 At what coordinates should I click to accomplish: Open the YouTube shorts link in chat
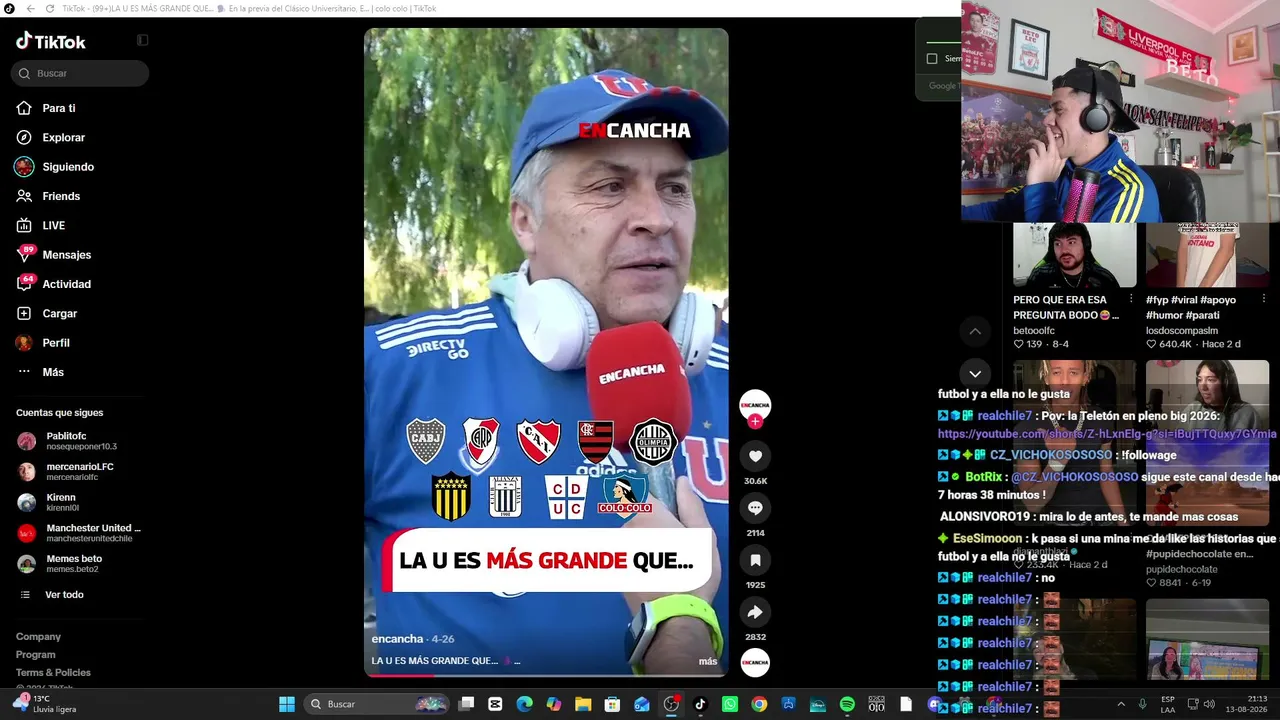1107,434
